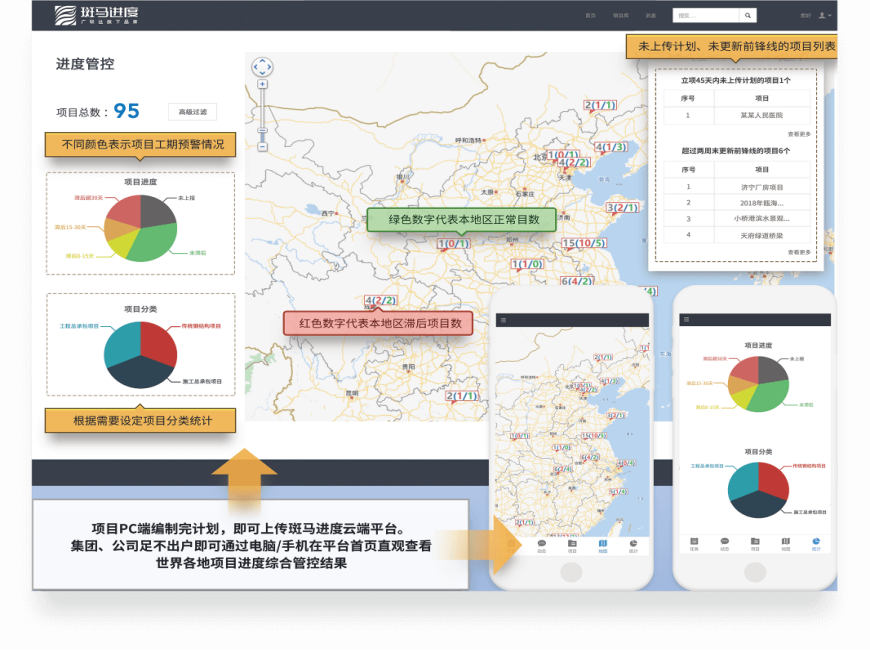Open 项目库 in the top navigation
The height and width of the screenshot is (651, 870).
621,16
